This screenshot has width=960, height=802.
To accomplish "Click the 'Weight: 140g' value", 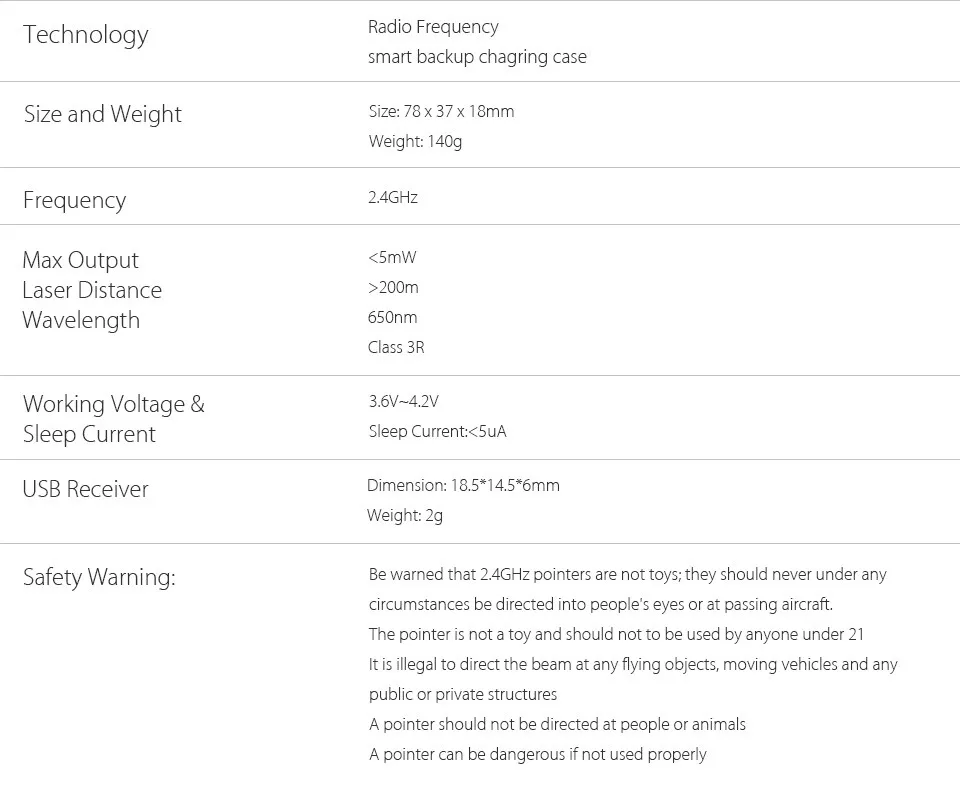I will 415,141.
